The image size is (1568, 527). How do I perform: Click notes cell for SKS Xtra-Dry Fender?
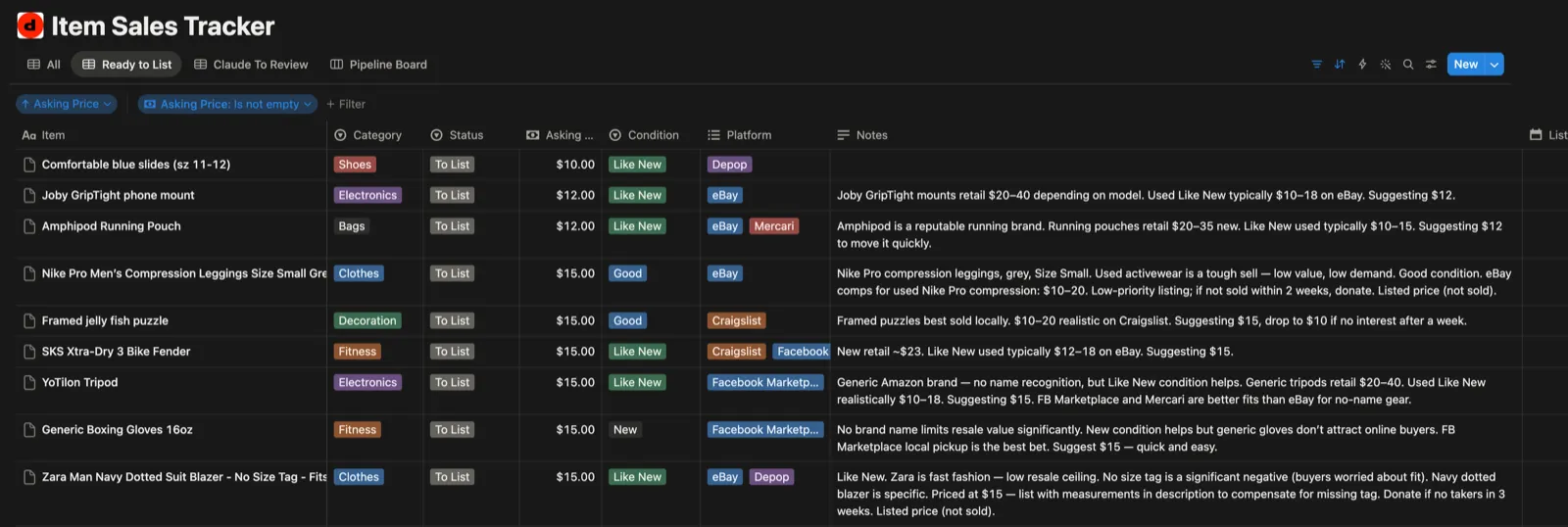pyautogui.click(x=1175, y=352)
